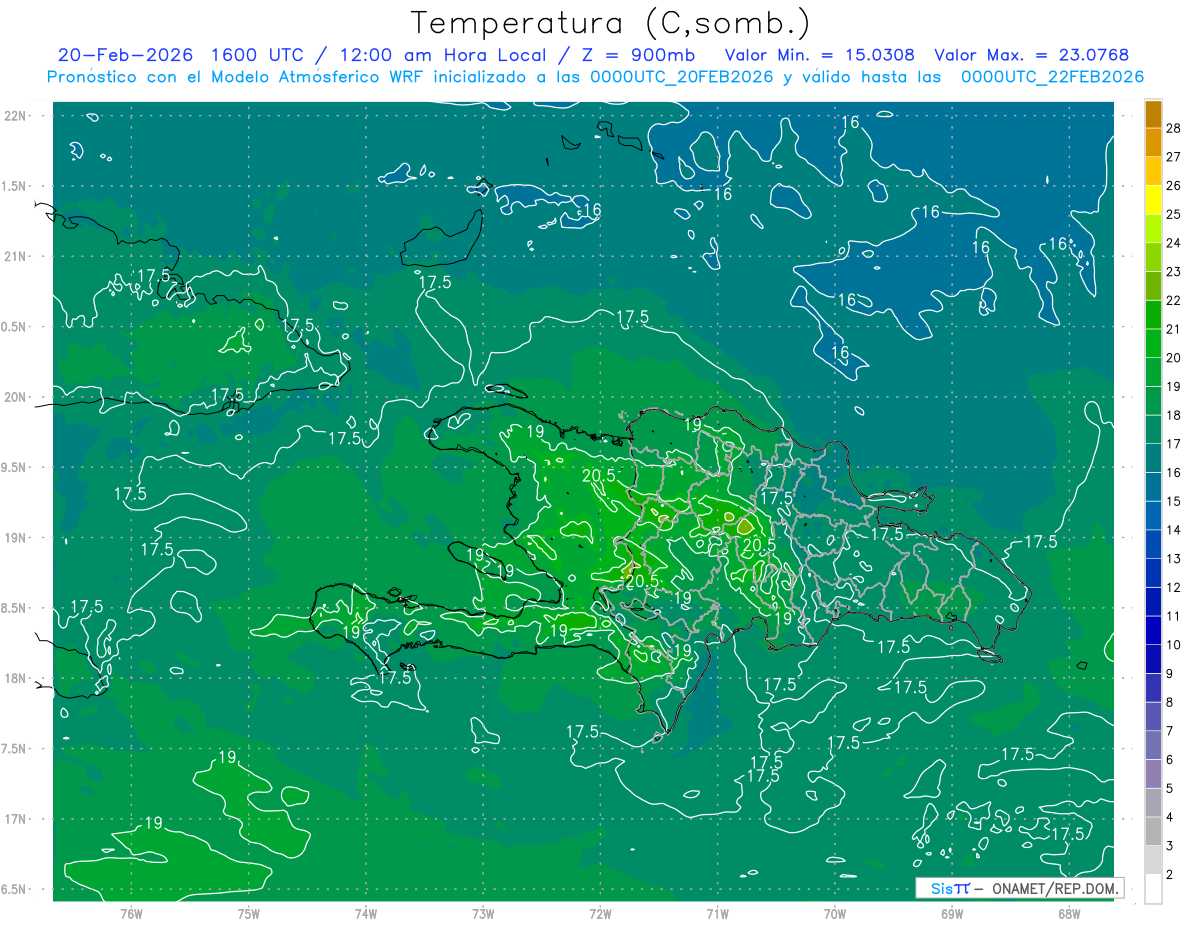
Task: Click the '21N' latitude axis label
Action: 16,256
